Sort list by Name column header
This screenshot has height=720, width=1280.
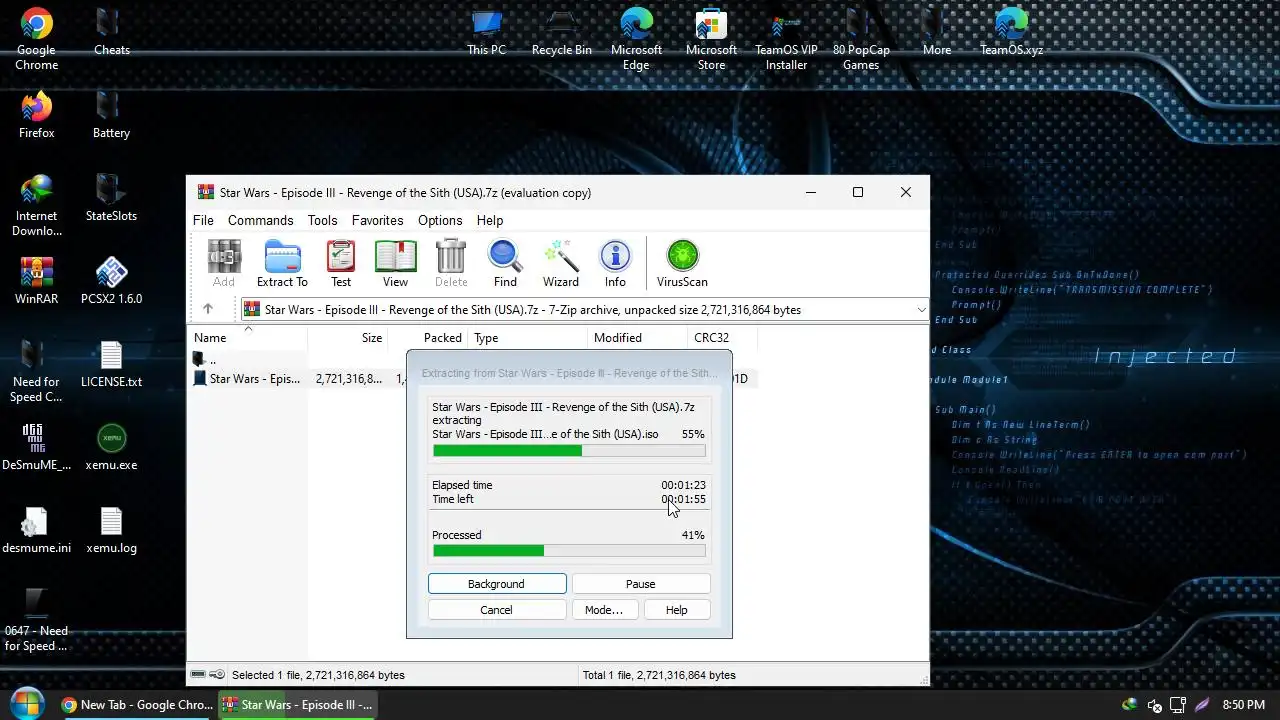[x=248, y=338]
